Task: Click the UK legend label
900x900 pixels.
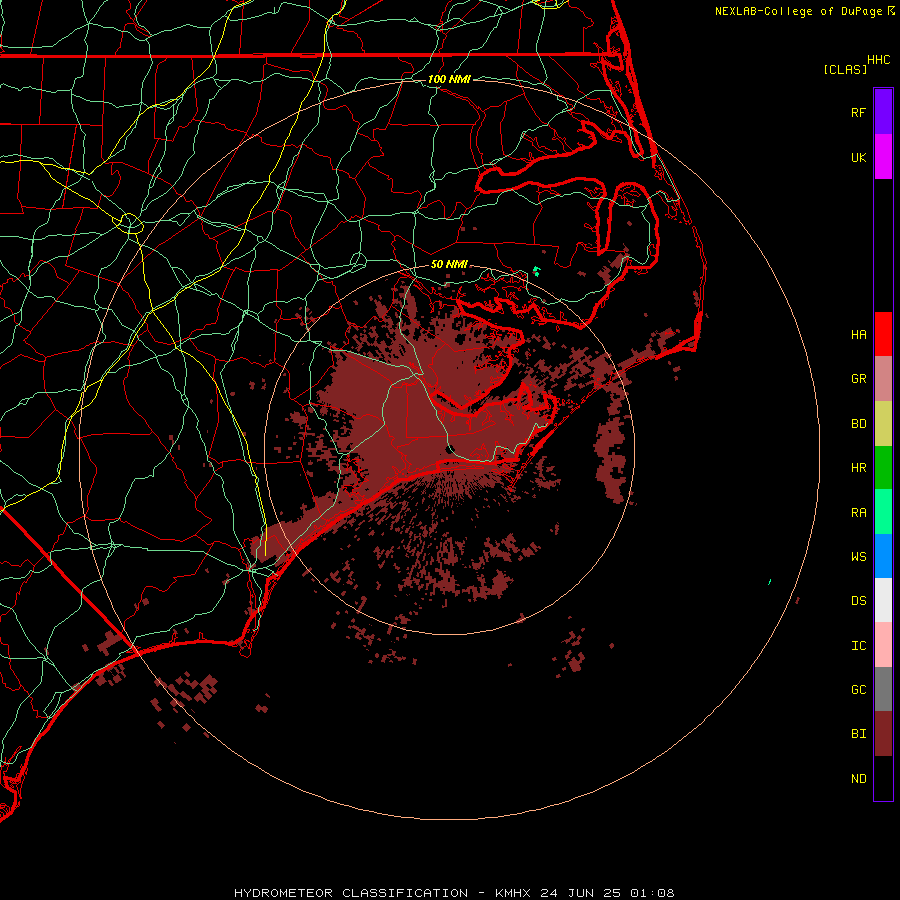Action: point(858,157)
